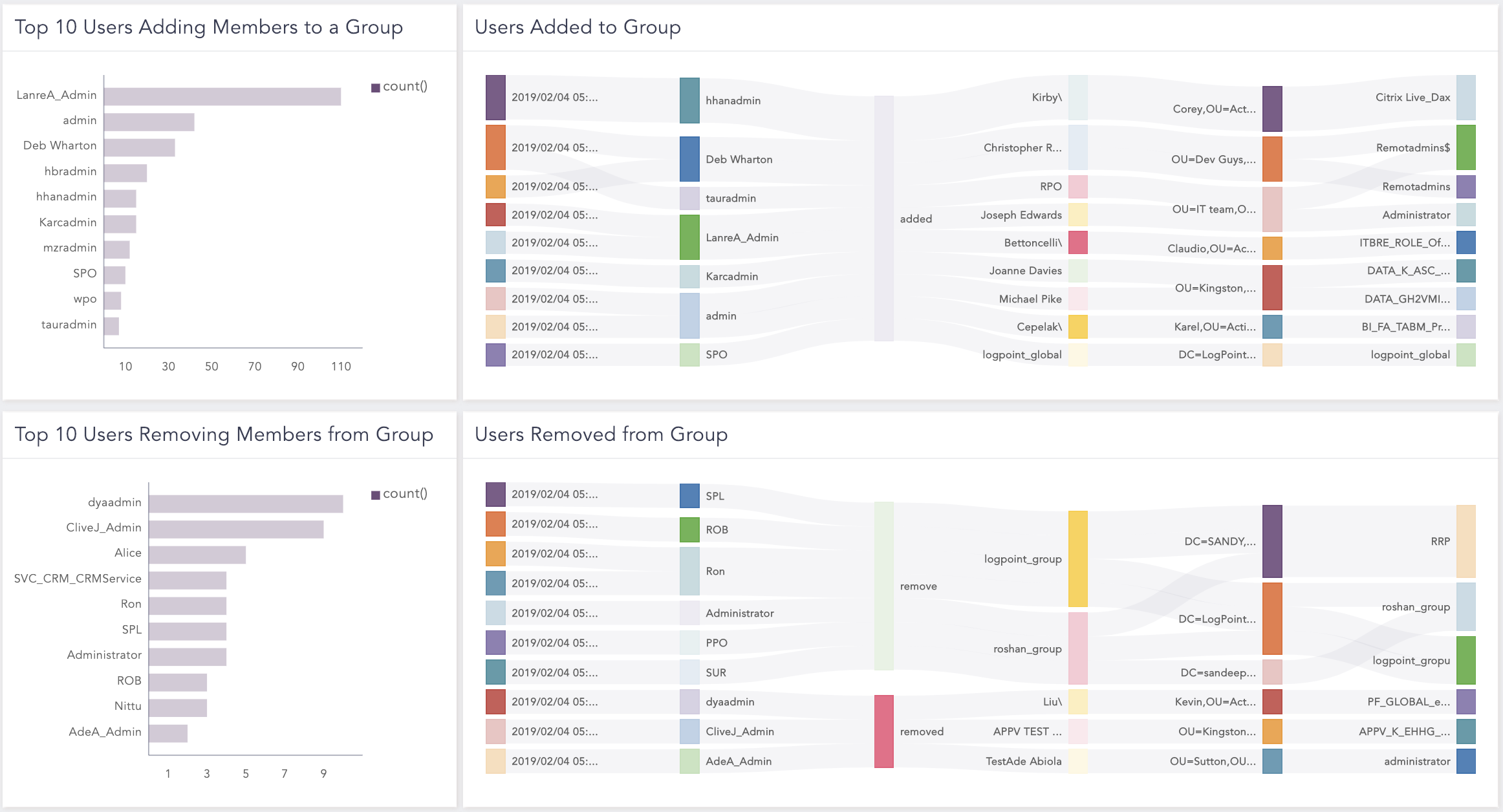
Task: Click count() legend in the adding members chart
Action: 399,87
